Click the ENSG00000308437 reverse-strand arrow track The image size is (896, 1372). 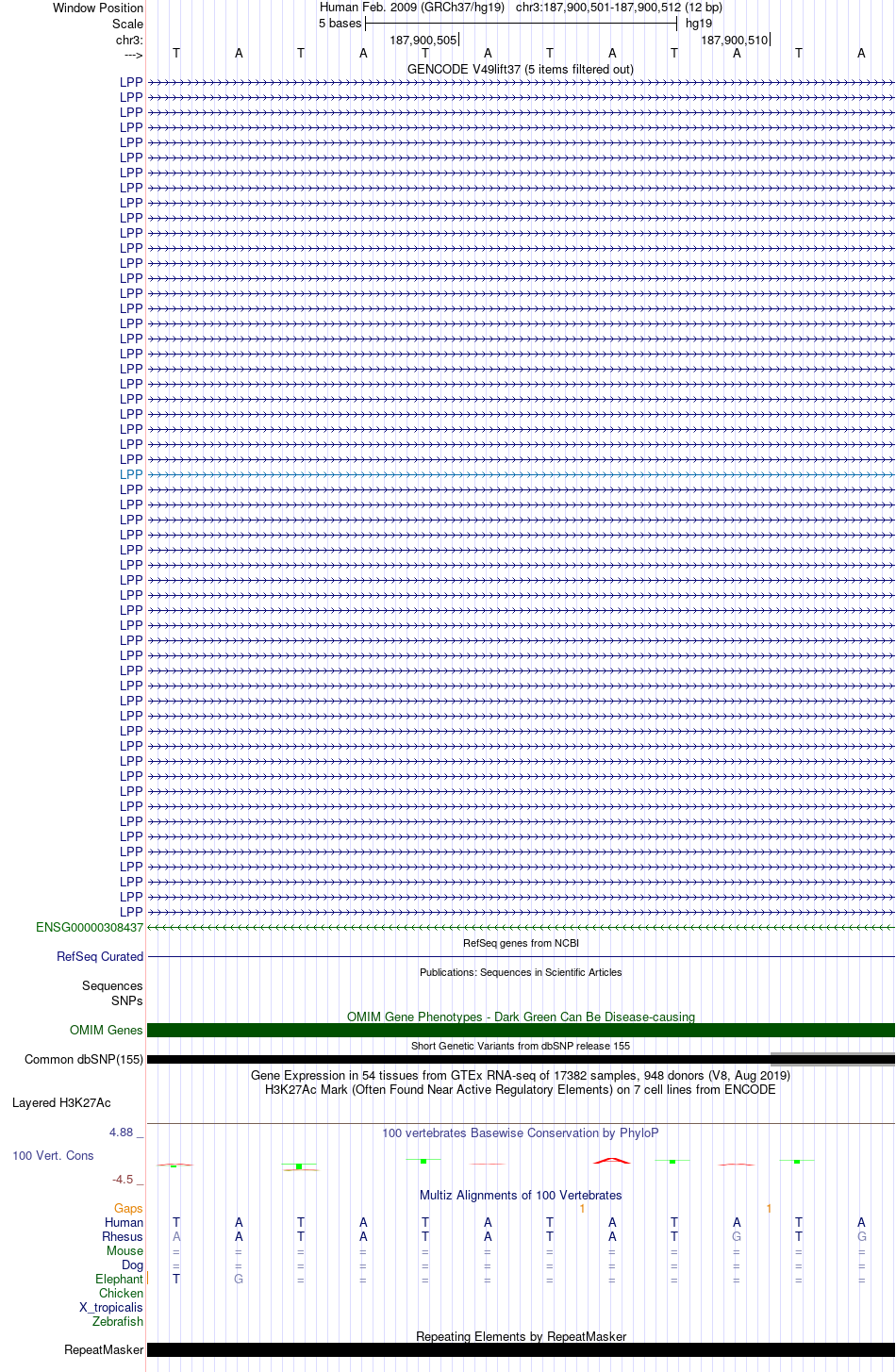pyautogui.click(x=521, y=927)
